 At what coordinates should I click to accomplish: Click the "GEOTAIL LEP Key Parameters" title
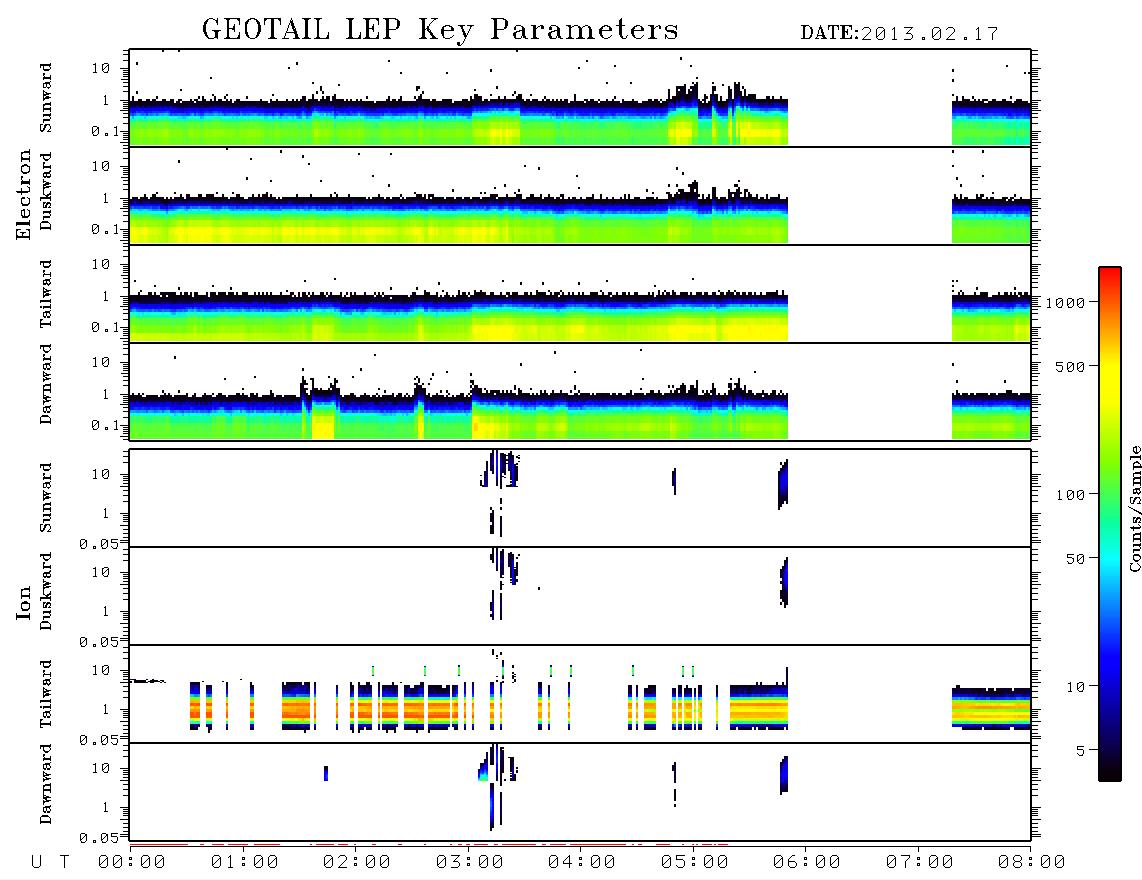(440, 31)
